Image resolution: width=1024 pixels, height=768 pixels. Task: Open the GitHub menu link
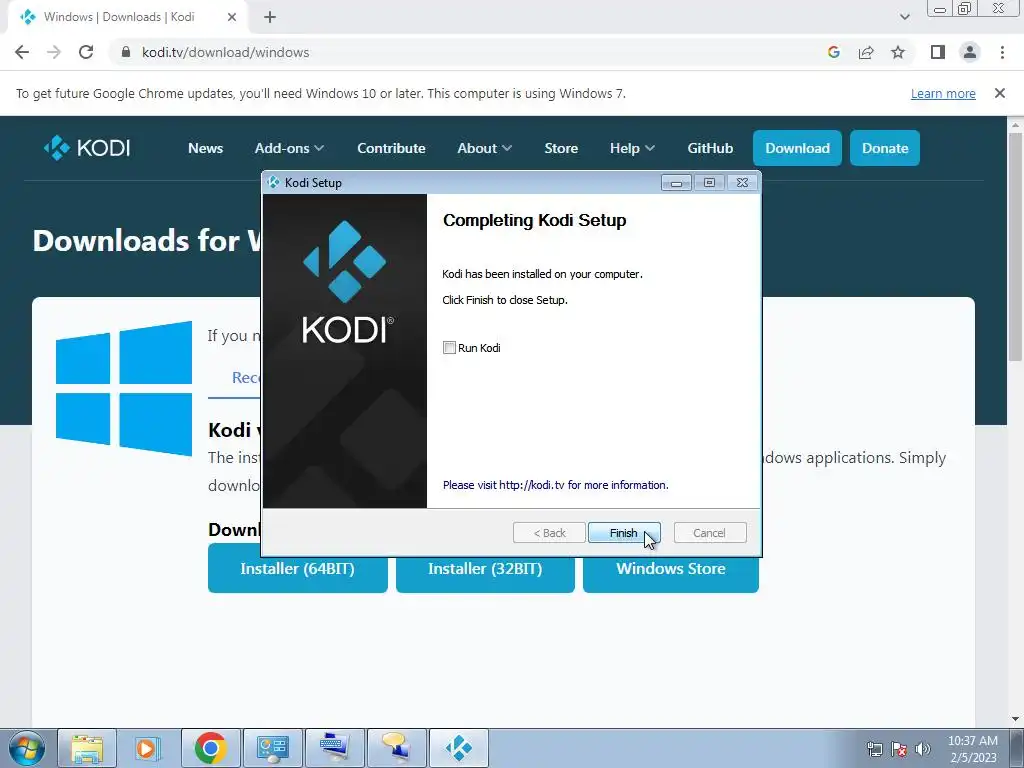(710, 148)
